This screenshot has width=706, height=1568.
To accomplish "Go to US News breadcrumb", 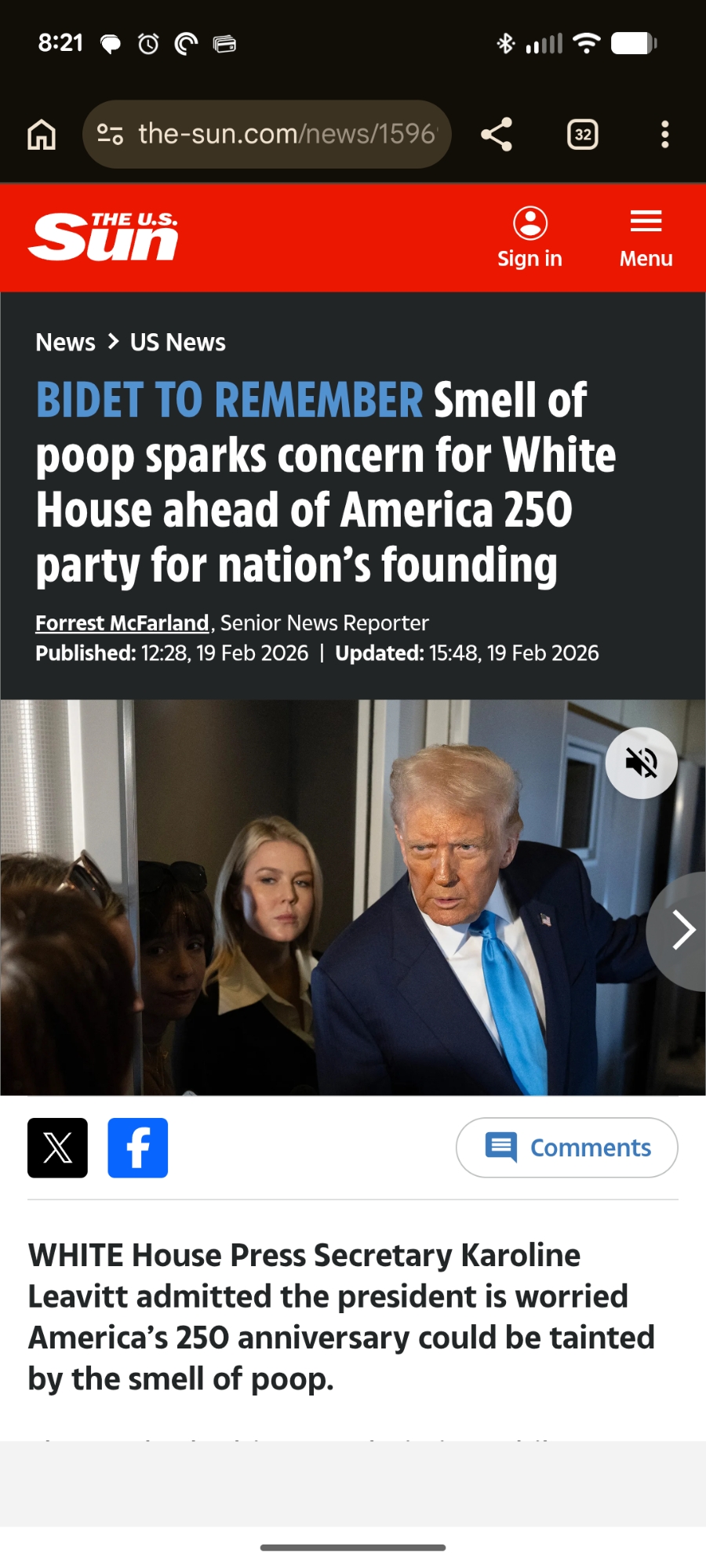I will coord(178,342).
